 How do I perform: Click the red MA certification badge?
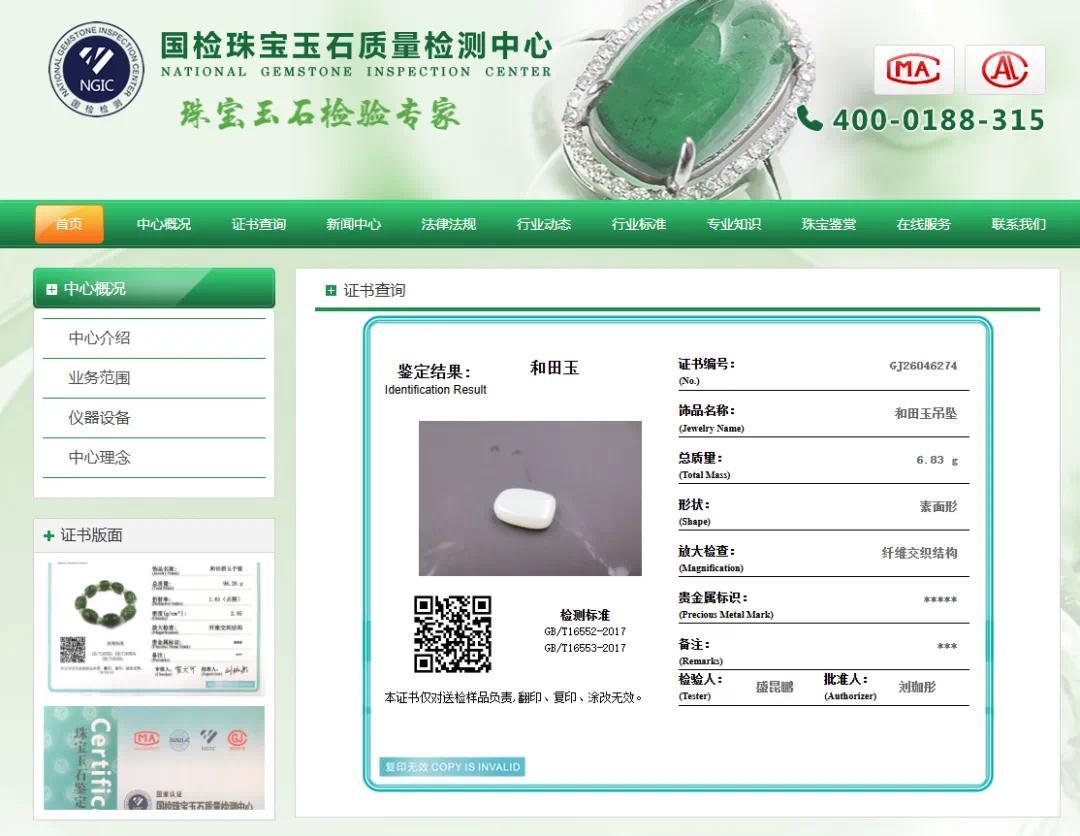[914, 70]
